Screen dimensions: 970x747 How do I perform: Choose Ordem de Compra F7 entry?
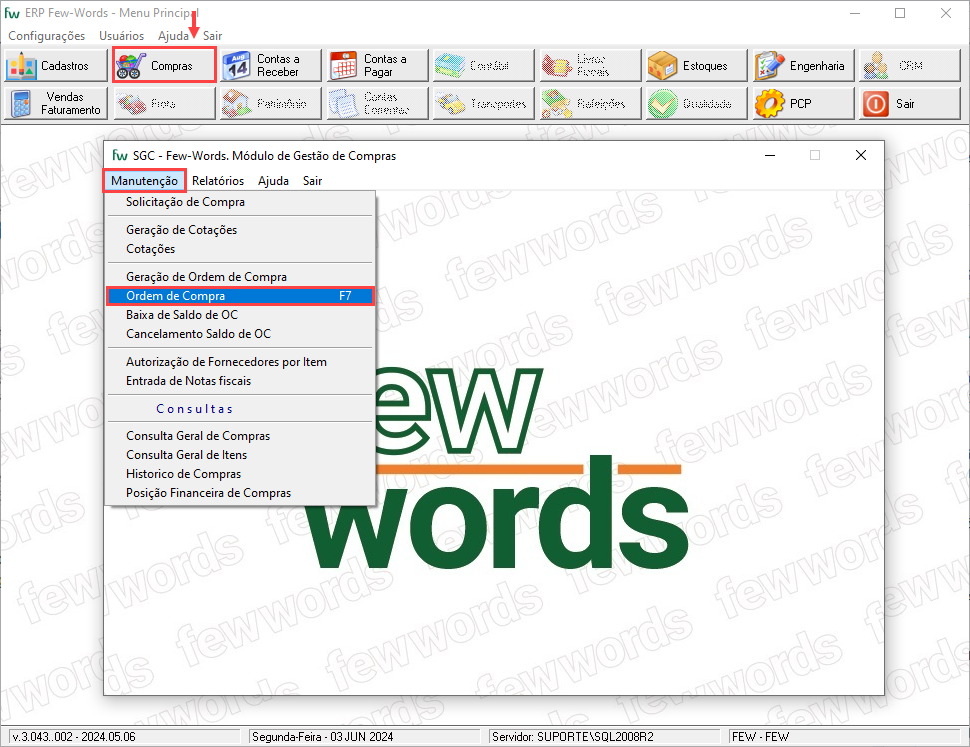tap(240, 296)
